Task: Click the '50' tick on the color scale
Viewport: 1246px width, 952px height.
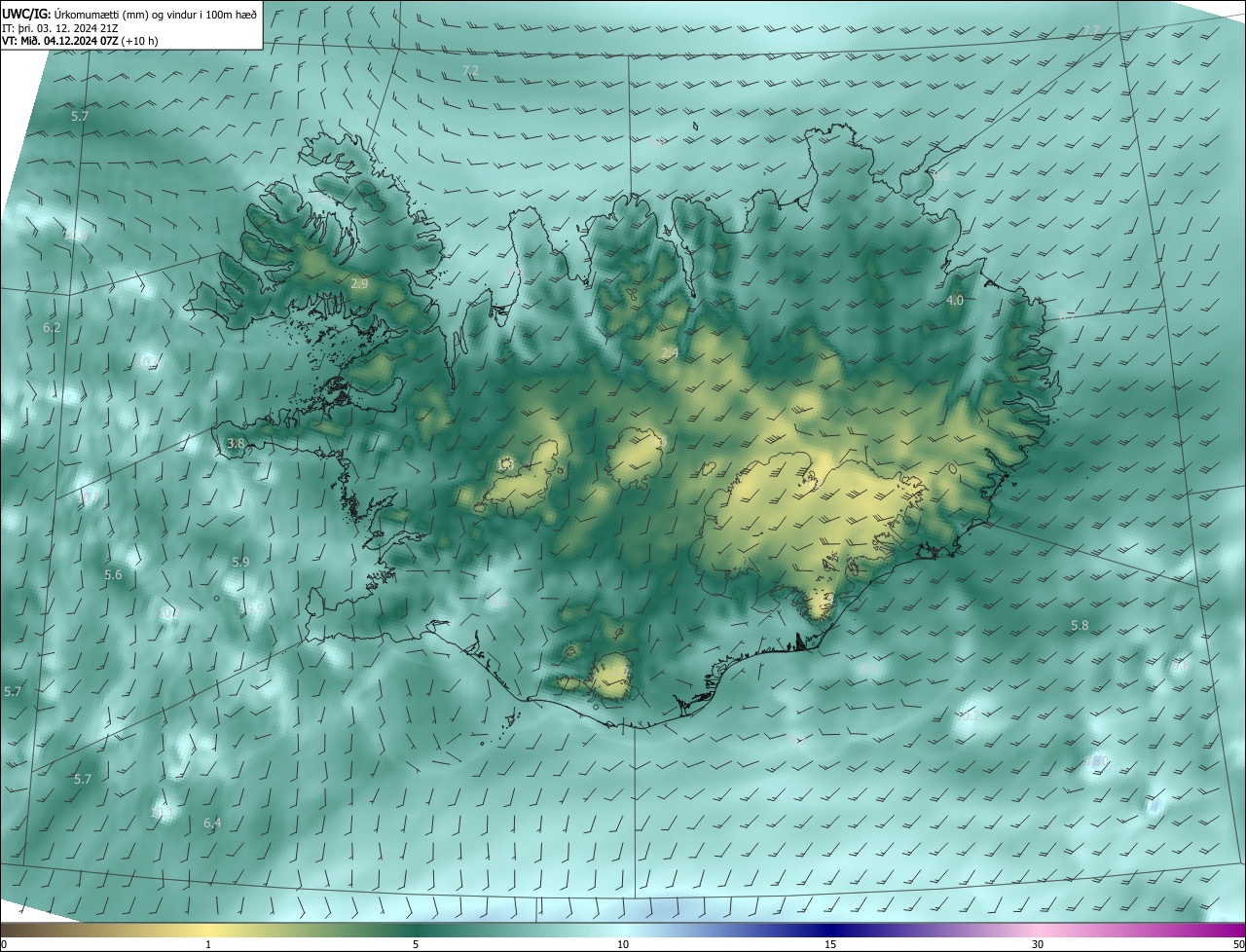Action: [x=1237, y=944]
